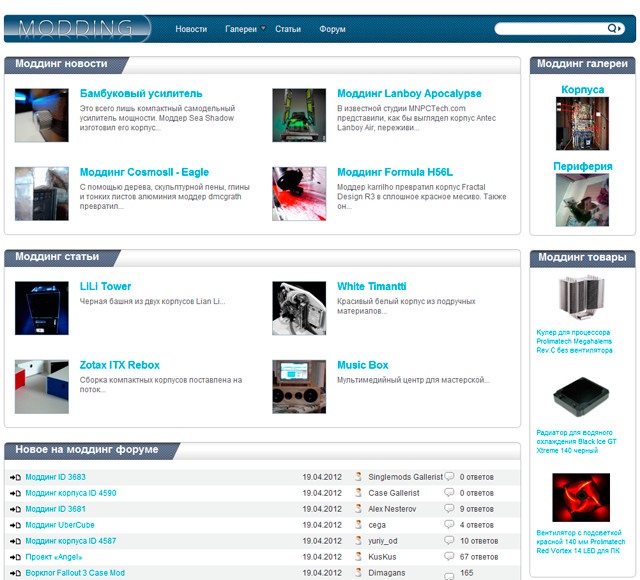Click user avatar icon next to Case Gallerist
Viewport: 640px width, 580px height.
tap(358, 492)
